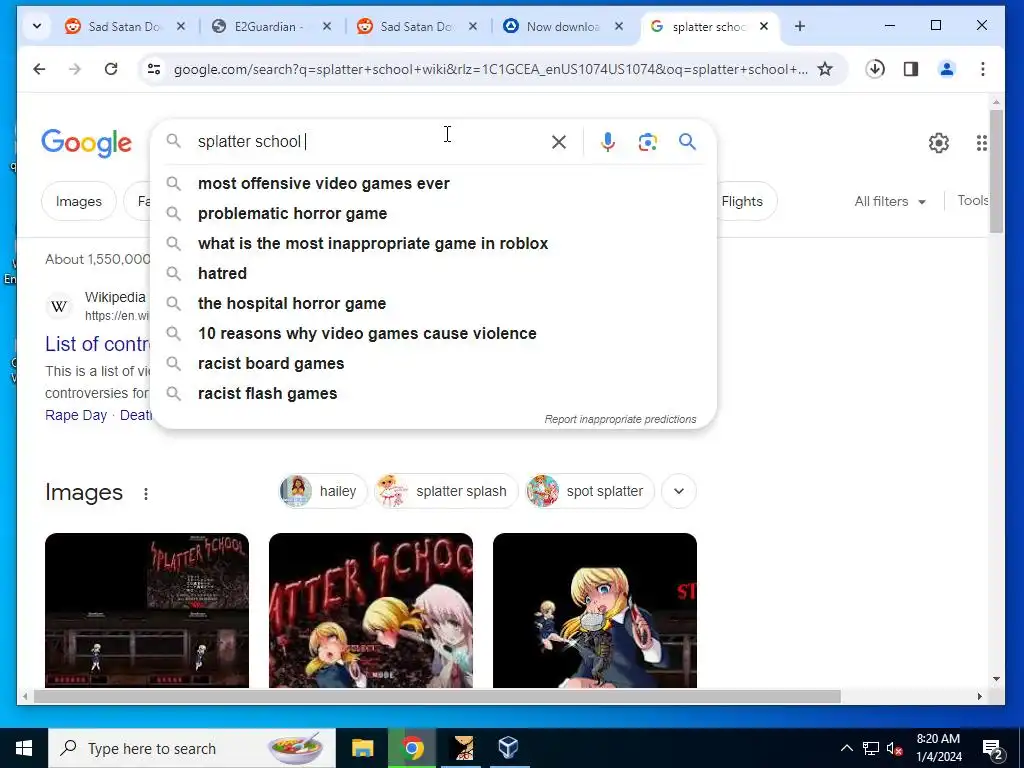Open the 'List of contr...' Wikipedia result
The image size is (1024, 768).
coord(97,344)
